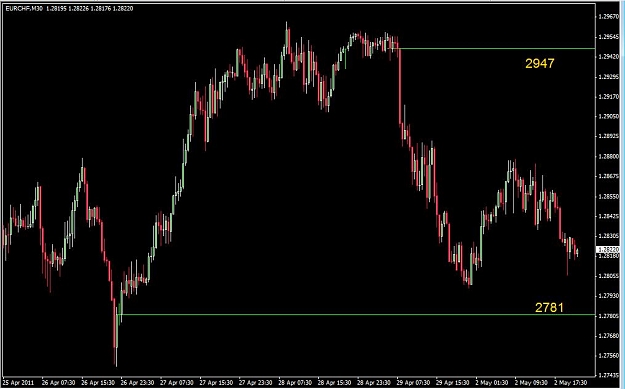The height and width of the screenshot is (389, 625).
Task: Click the 1.29420 price axis label
Action: pos(609,57)
